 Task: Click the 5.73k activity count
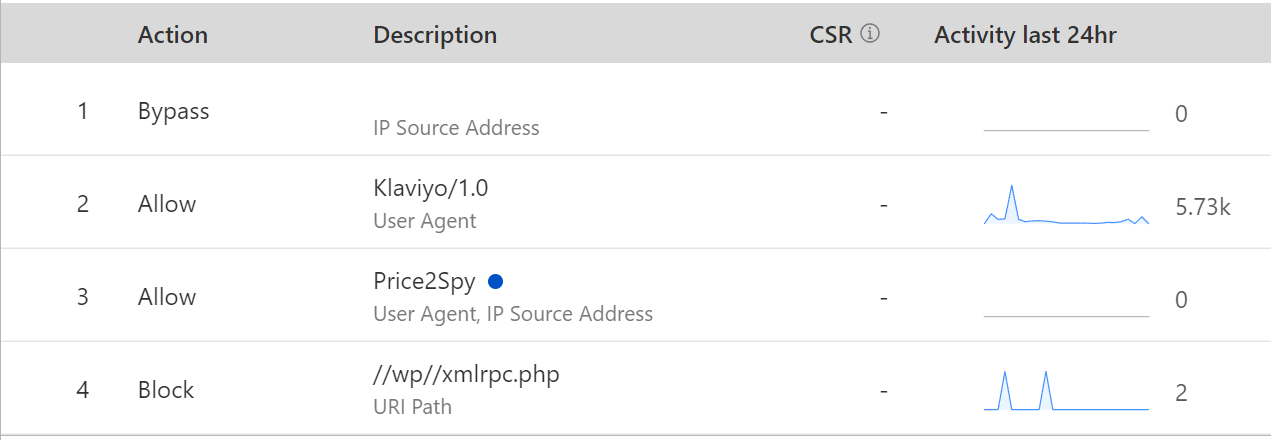click(x=1203, y=207)
